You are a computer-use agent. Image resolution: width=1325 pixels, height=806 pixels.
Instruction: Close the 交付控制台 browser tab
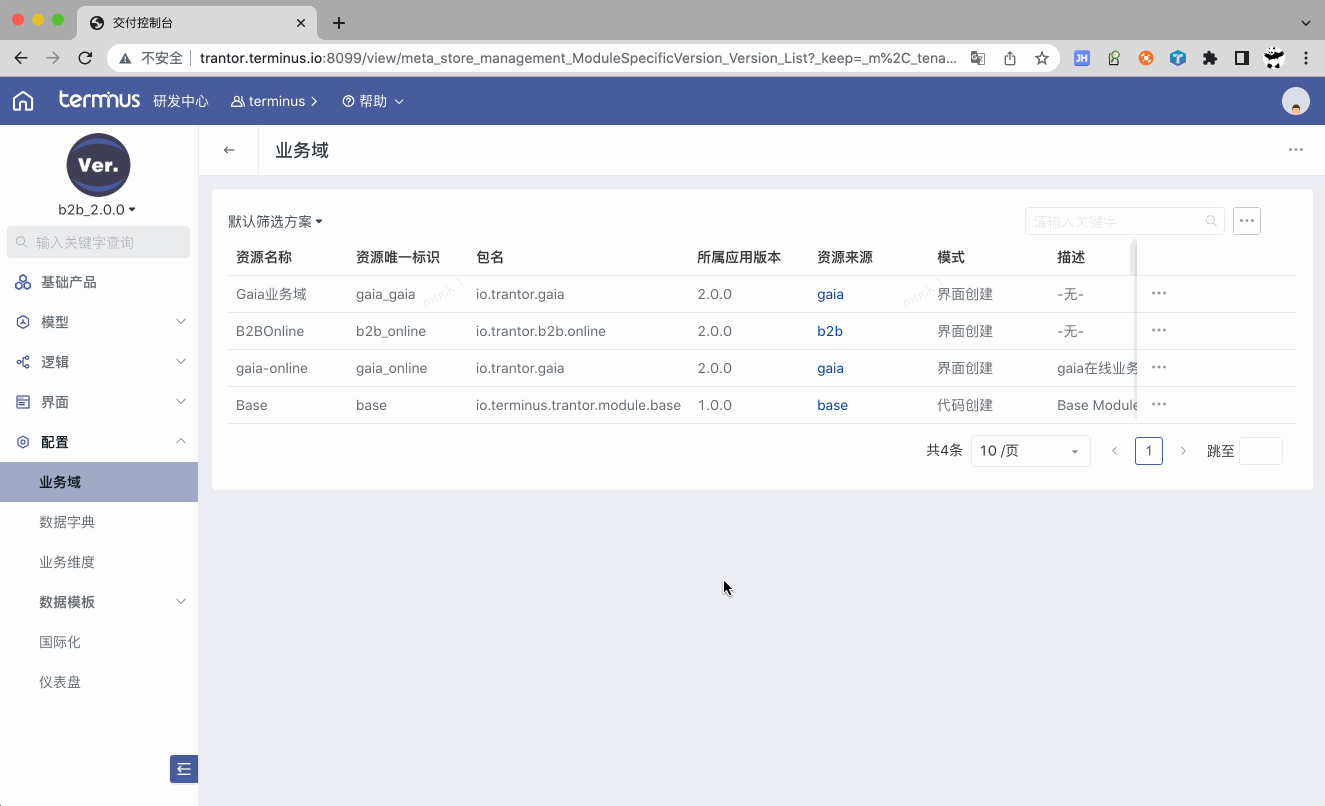[302, 22]
